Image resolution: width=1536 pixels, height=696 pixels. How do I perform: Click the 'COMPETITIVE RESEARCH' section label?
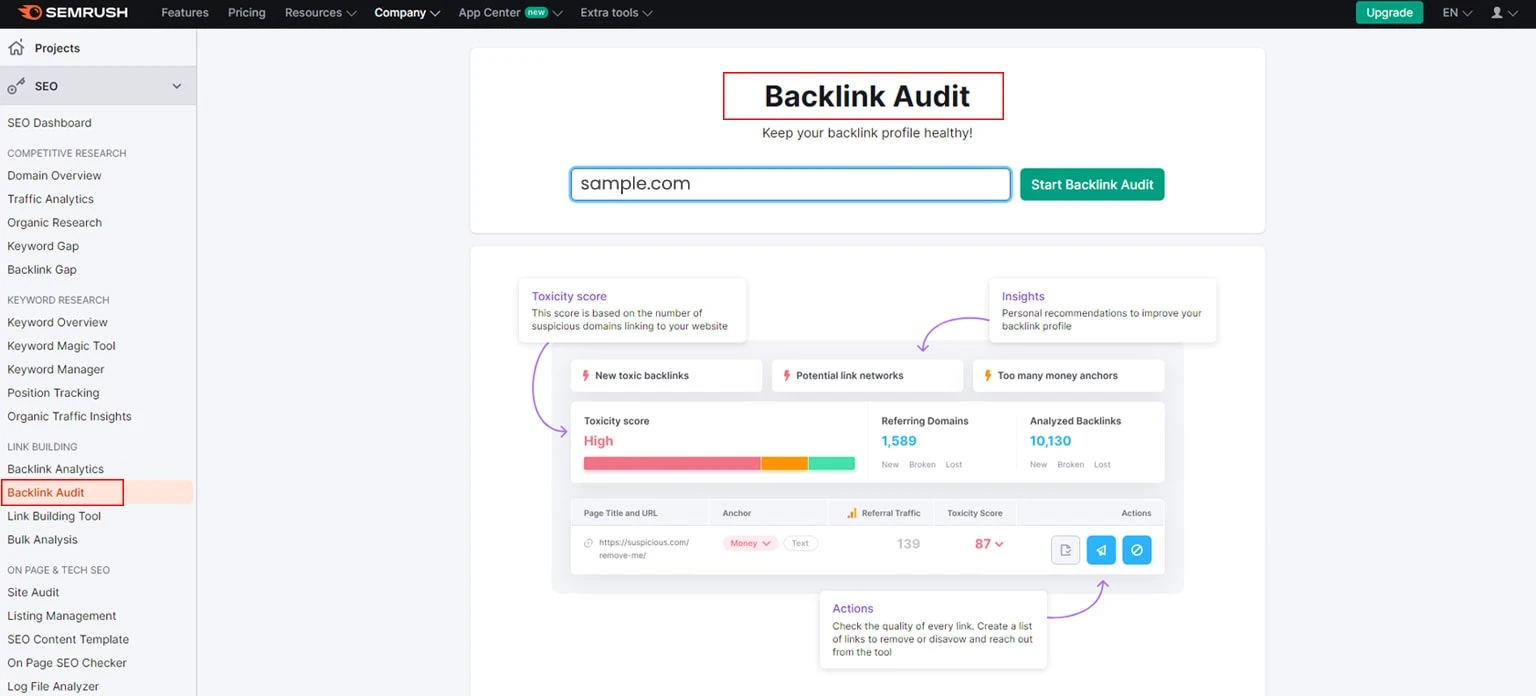tap(67, 153)
